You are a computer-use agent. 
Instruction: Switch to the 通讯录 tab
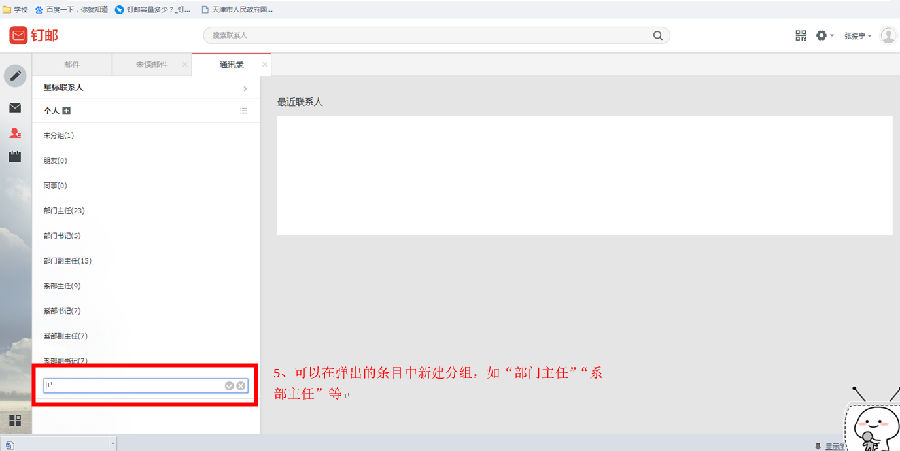tap(232, 64)
